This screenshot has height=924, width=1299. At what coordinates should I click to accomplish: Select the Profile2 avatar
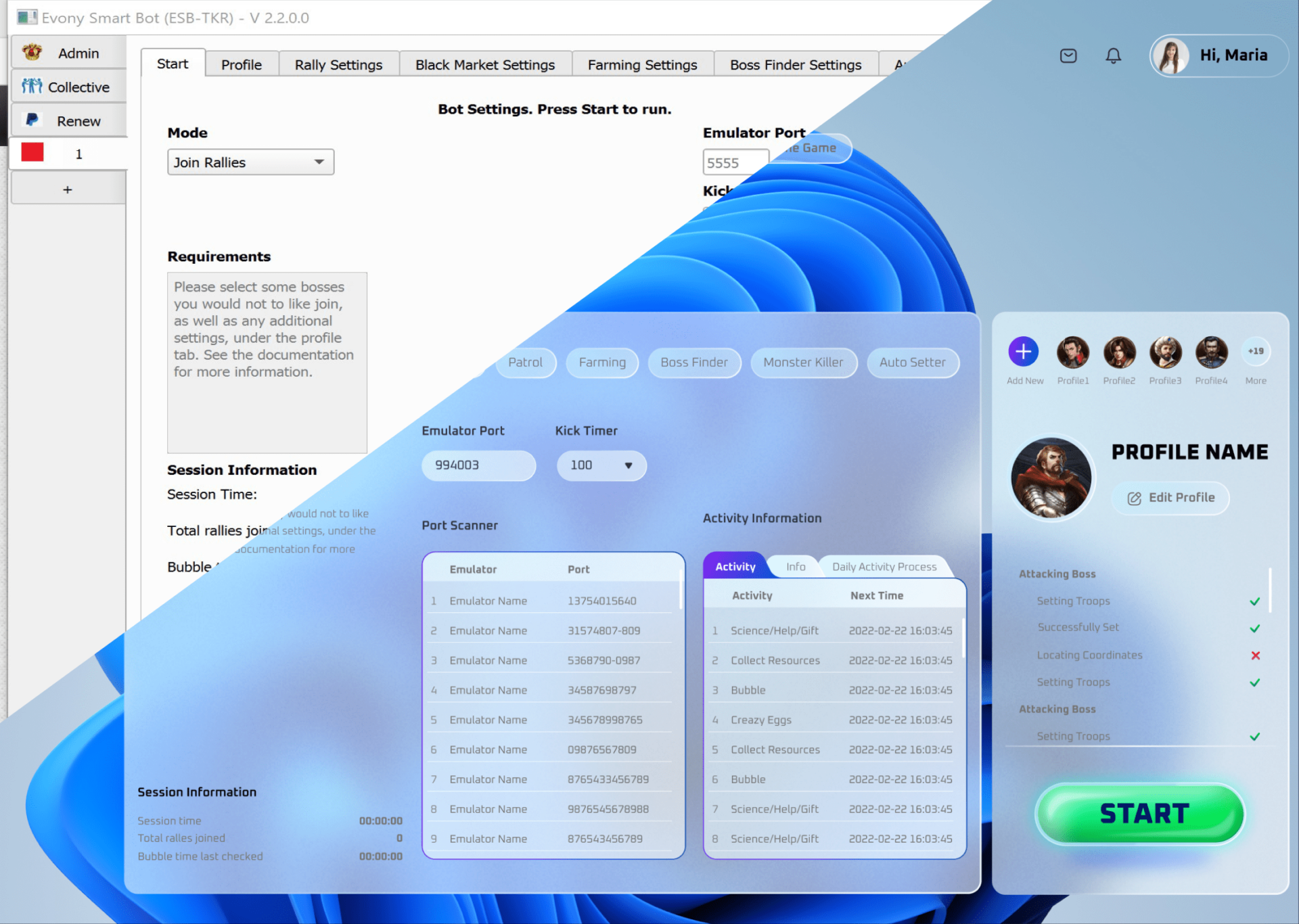coord(1119,352)
